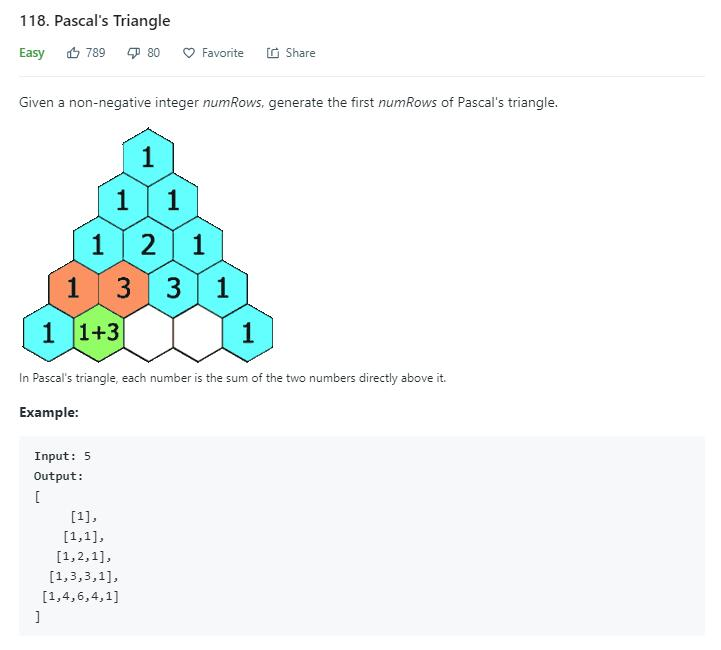Click the Favorite label text

[223, 53]
